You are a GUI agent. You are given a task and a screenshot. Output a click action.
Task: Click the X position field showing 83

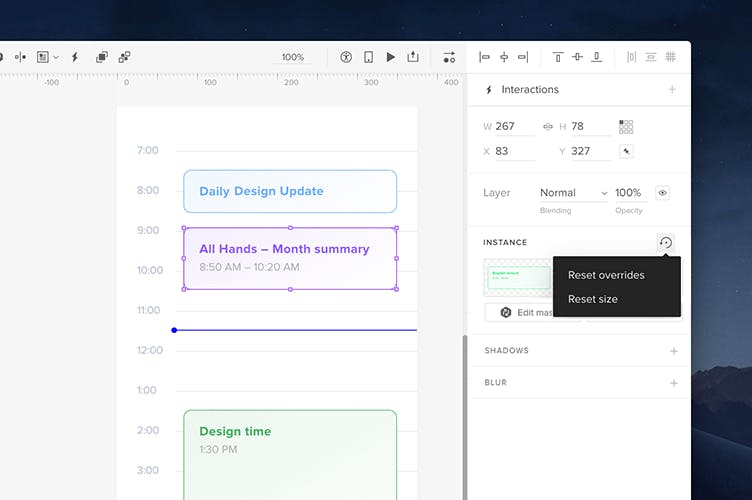515,151
